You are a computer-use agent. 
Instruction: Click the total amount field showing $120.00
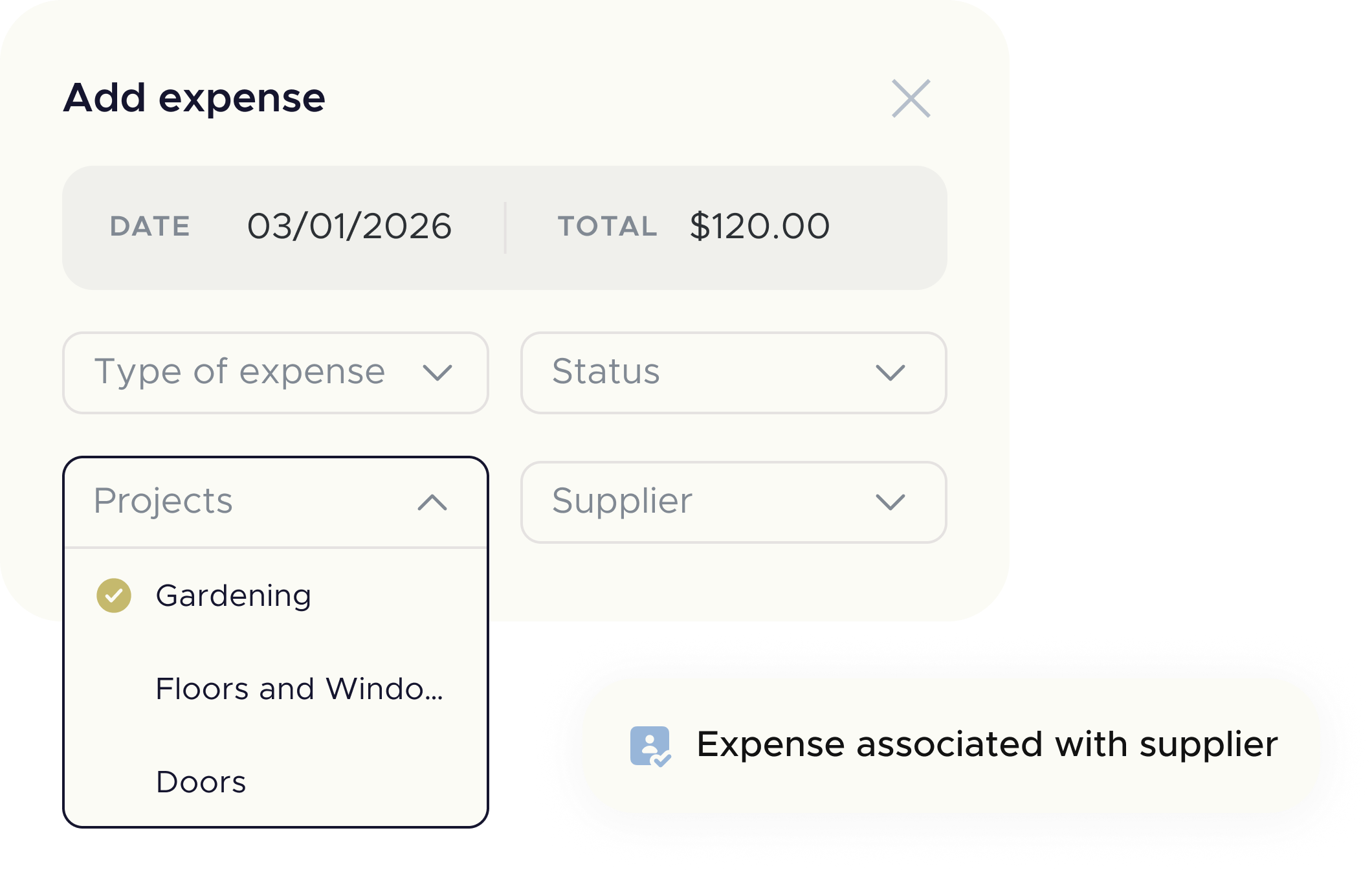click(758, 226)
